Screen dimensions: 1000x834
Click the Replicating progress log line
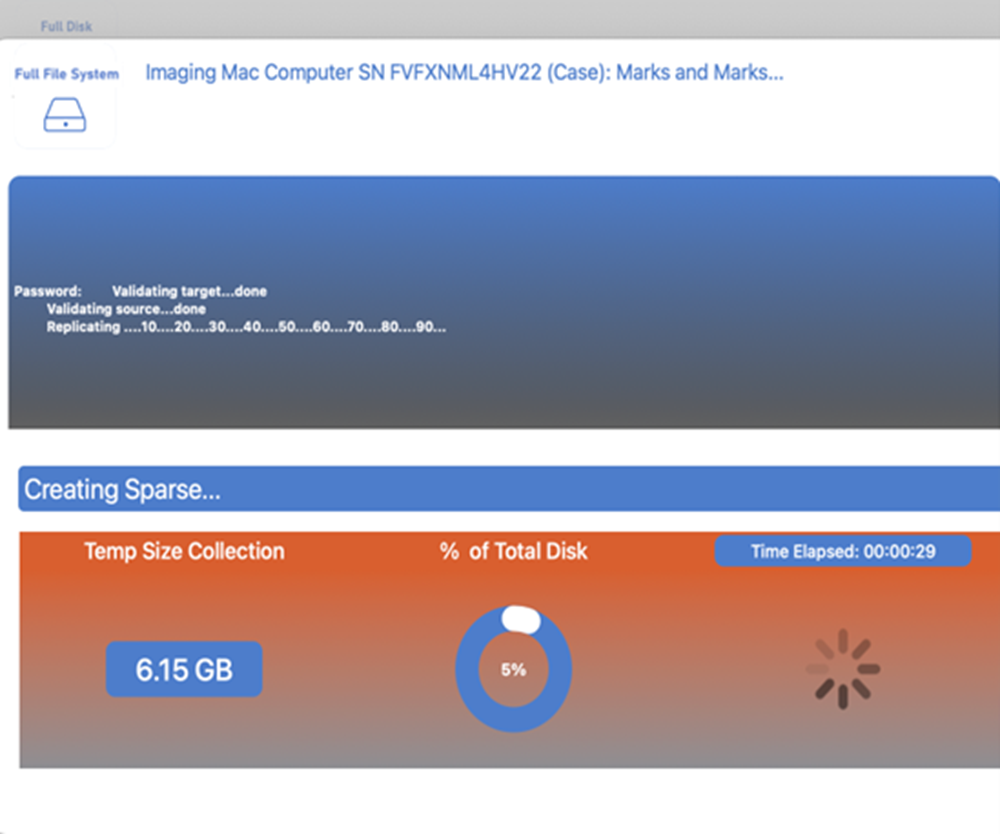[245, 327]
